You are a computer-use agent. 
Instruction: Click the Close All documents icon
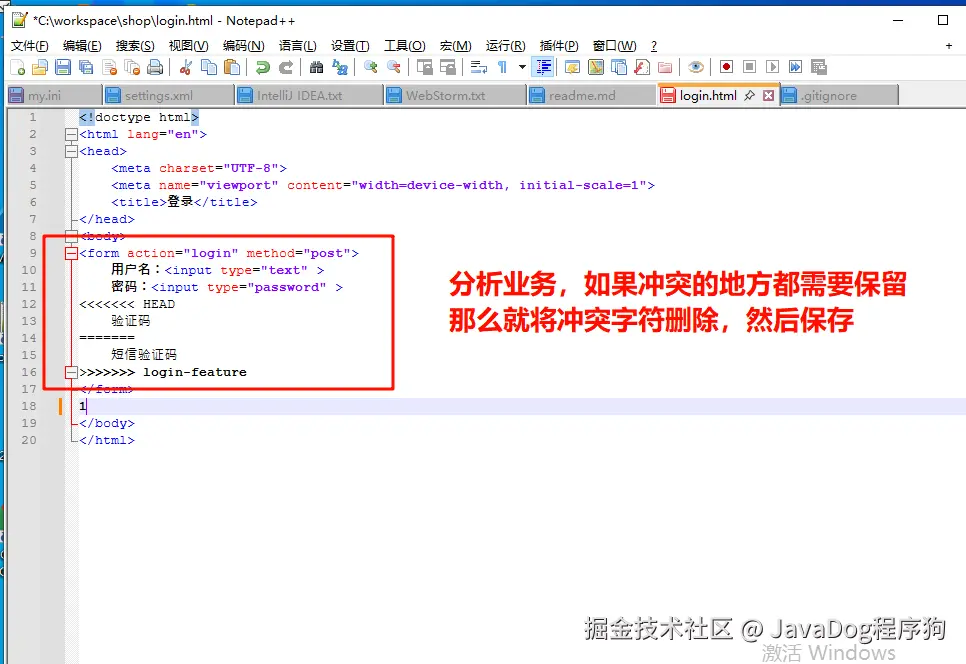click(x=132, y=67)
